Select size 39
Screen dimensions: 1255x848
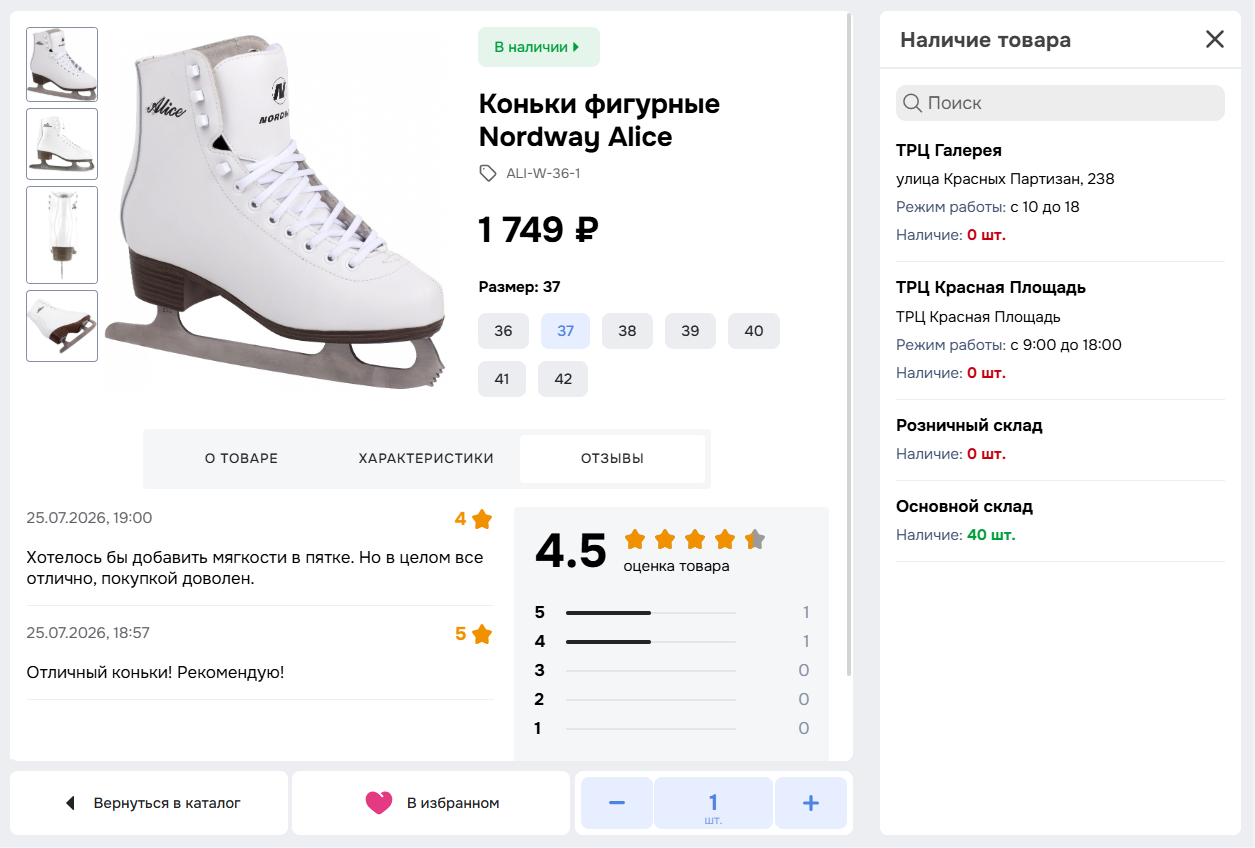click(x=690, y=331)
